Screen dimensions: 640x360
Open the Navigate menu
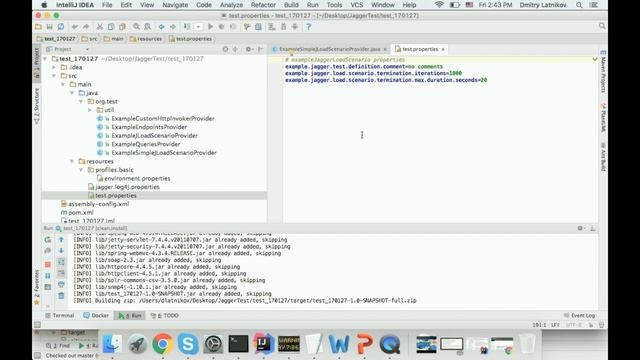175,5
